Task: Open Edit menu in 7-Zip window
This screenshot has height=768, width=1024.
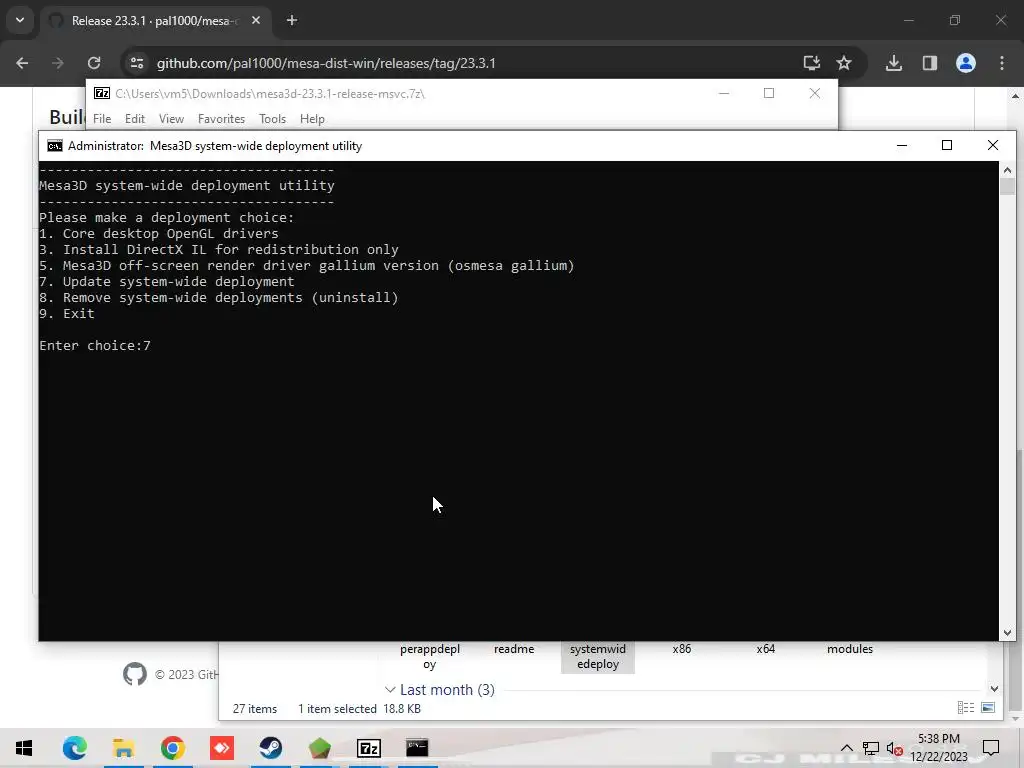Action: click(x=135, y=119)
